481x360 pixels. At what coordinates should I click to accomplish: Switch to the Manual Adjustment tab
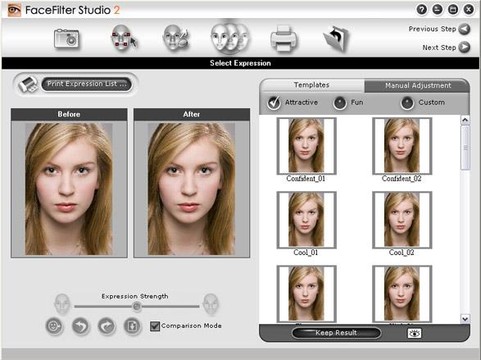pyautogui.click(x=417, y=86)
